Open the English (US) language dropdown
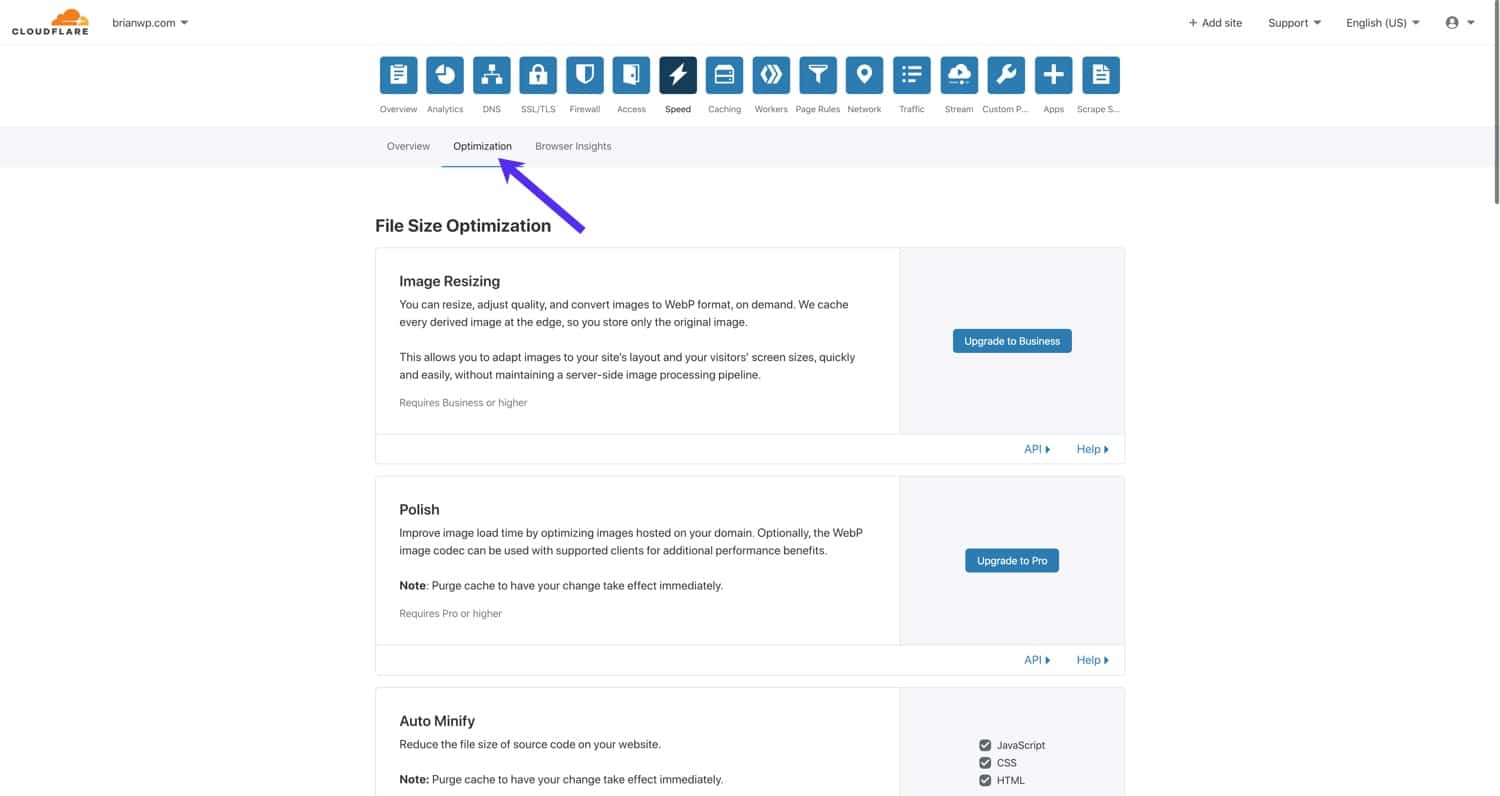The height and width of the screenshot is (796, 1500). (1382, 23)
